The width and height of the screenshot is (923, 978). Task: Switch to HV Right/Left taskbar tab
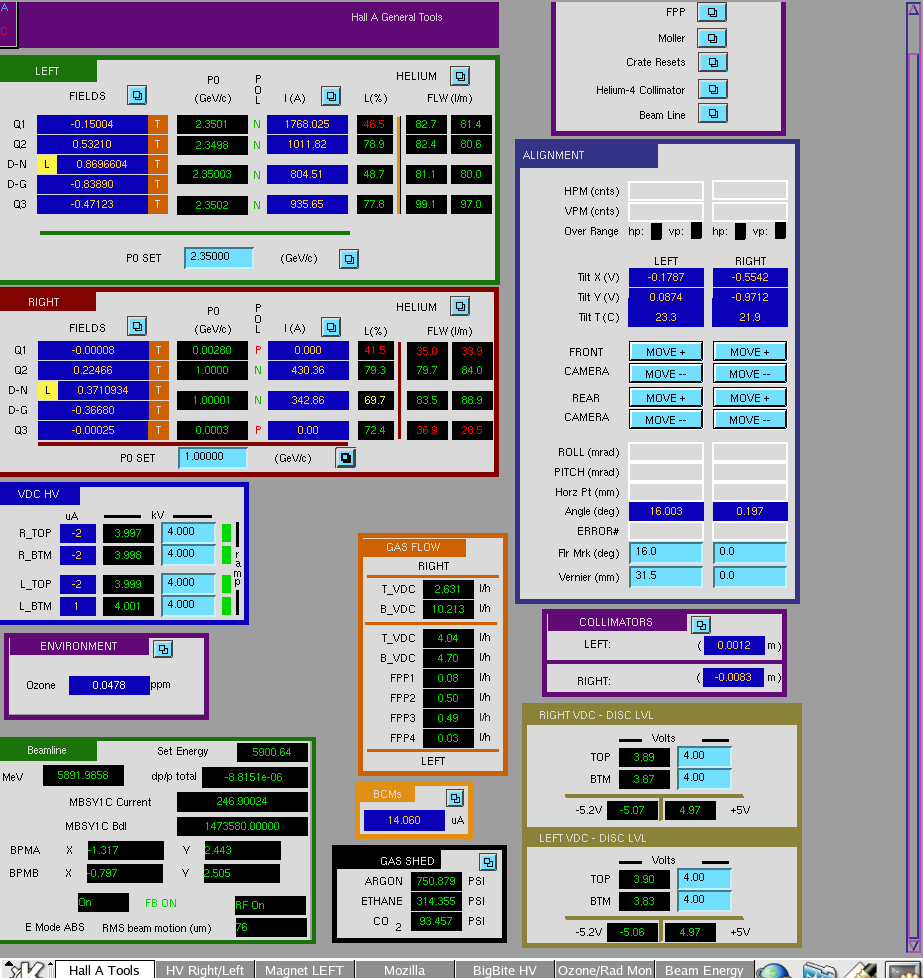coord(205,970)
